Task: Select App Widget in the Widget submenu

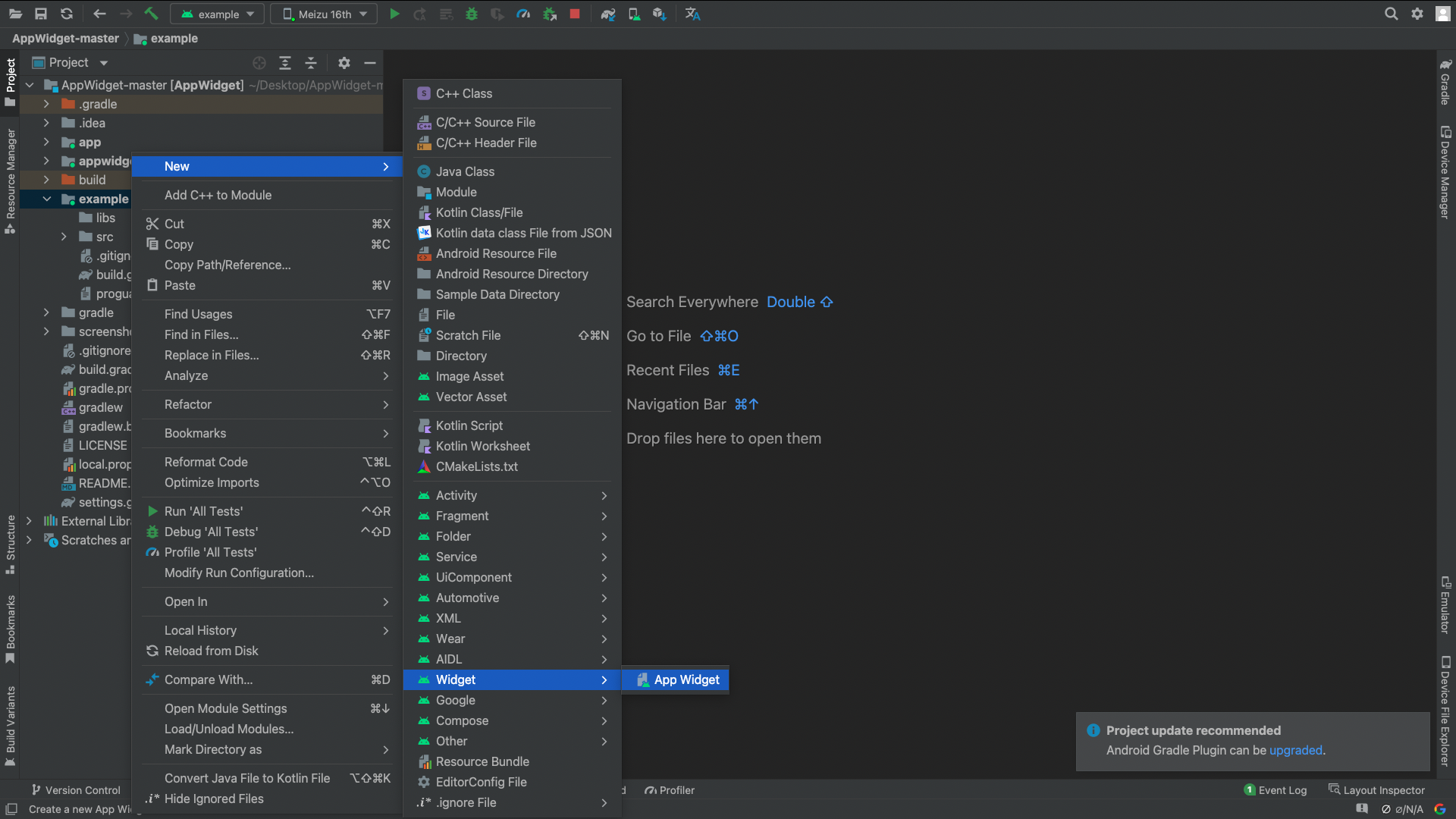Action: (x=676, y=679)
